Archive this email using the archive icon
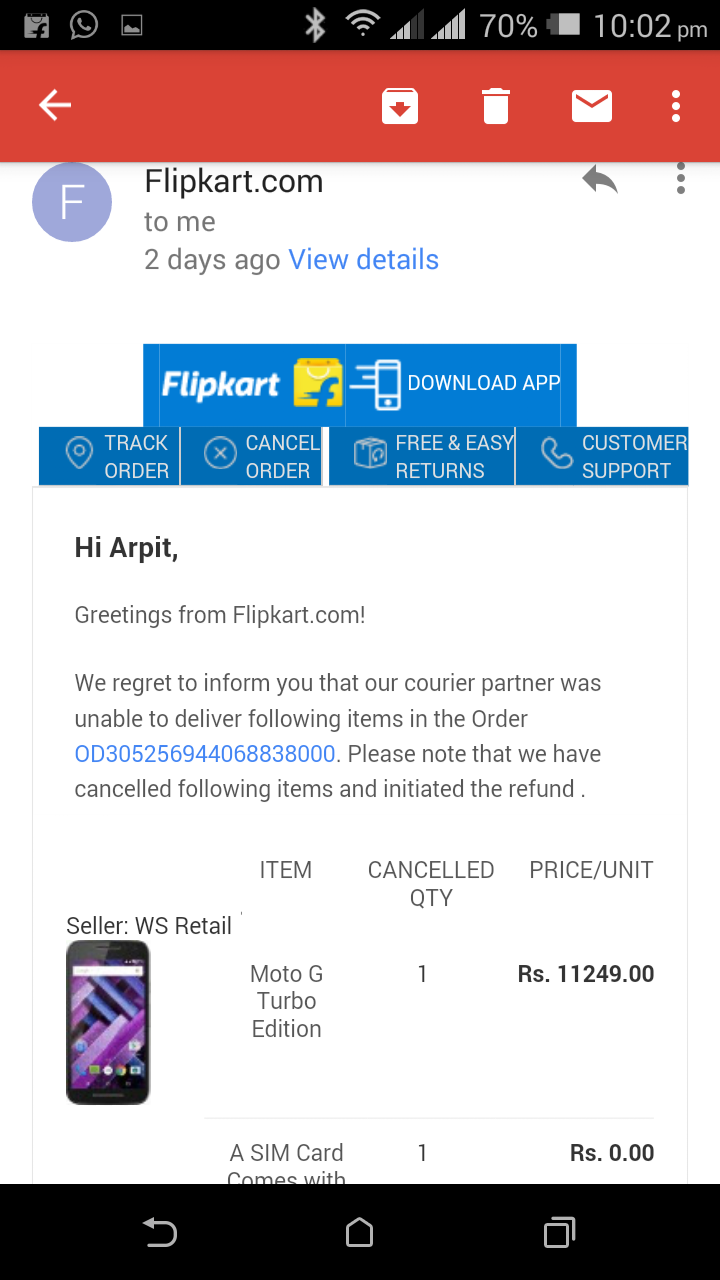Viewport: 720px width, 1280px height. [x=400, y=105]
